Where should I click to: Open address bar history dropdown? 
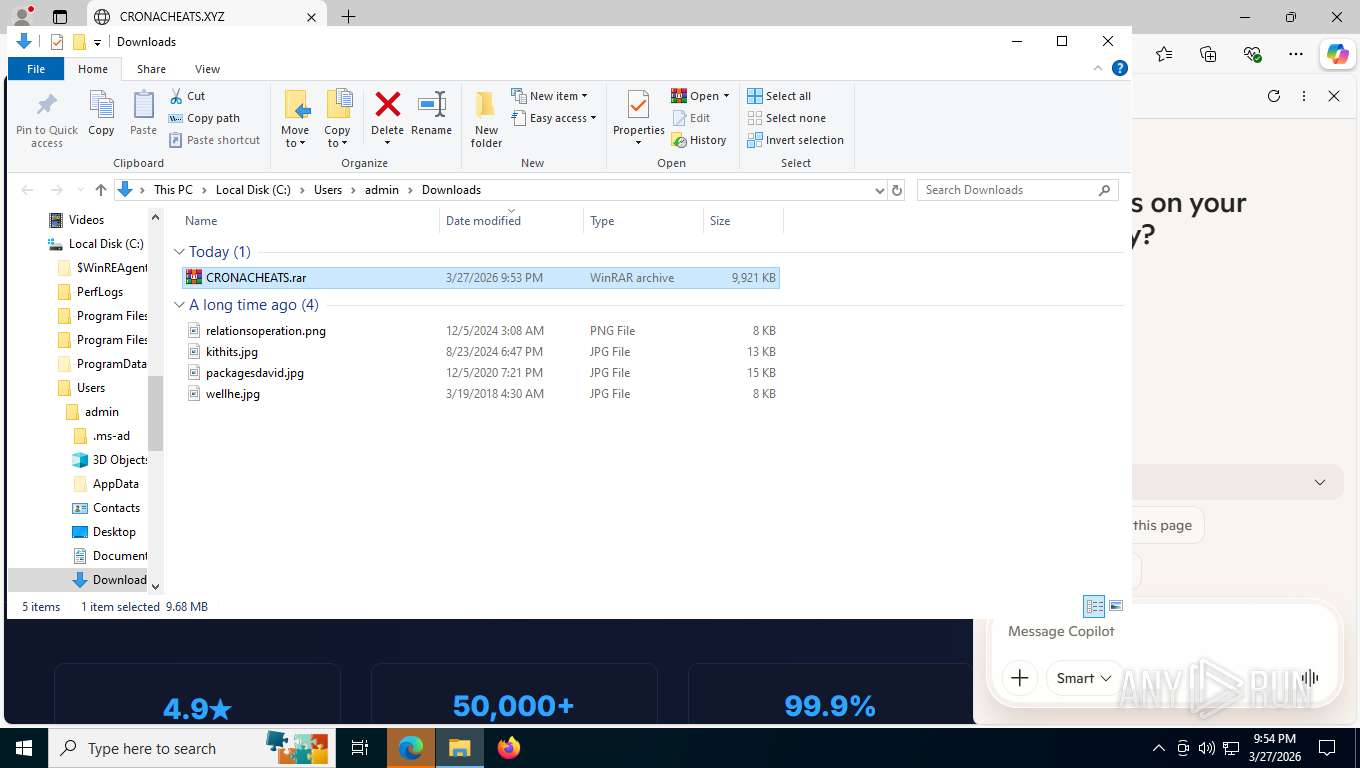click(x=879, y=190)
